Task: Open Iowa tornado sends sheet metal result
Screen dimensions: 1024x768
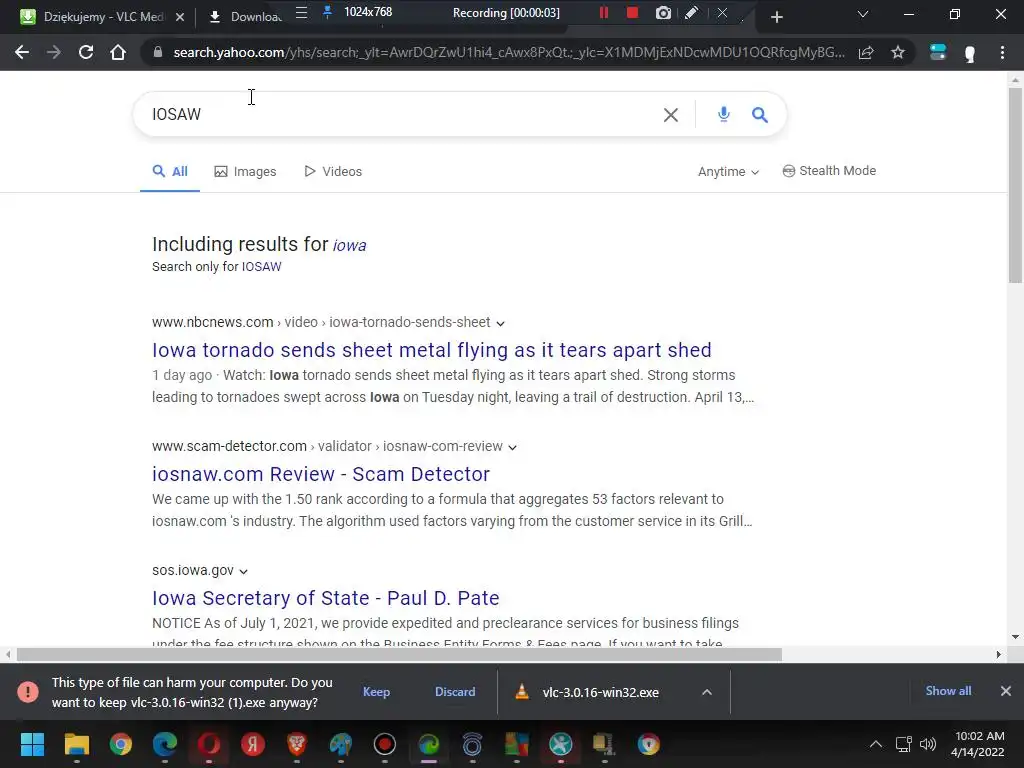Action: click(432, 350)
